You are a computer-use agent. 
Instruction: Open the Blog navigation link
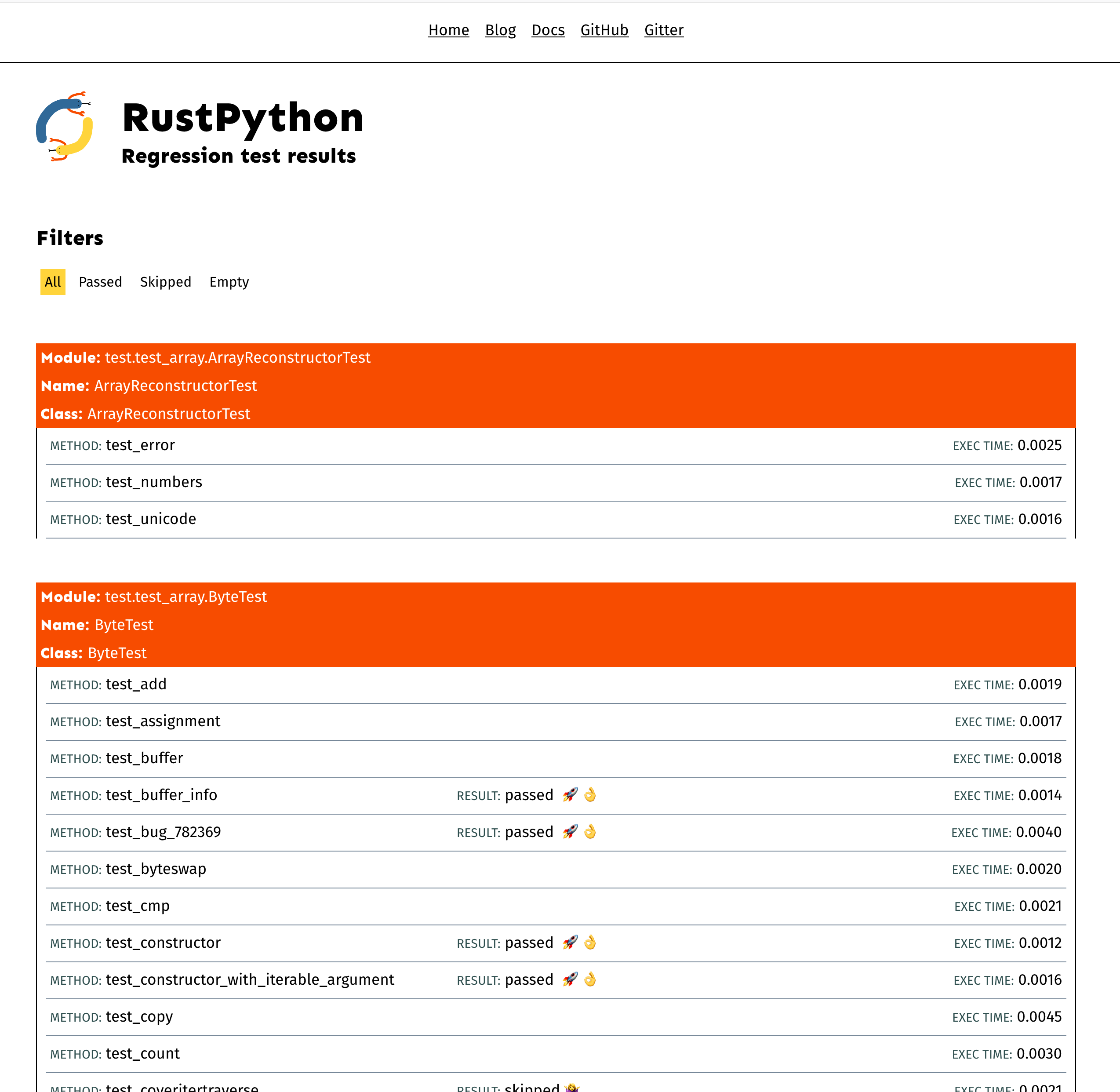click(x=500, y=30)
